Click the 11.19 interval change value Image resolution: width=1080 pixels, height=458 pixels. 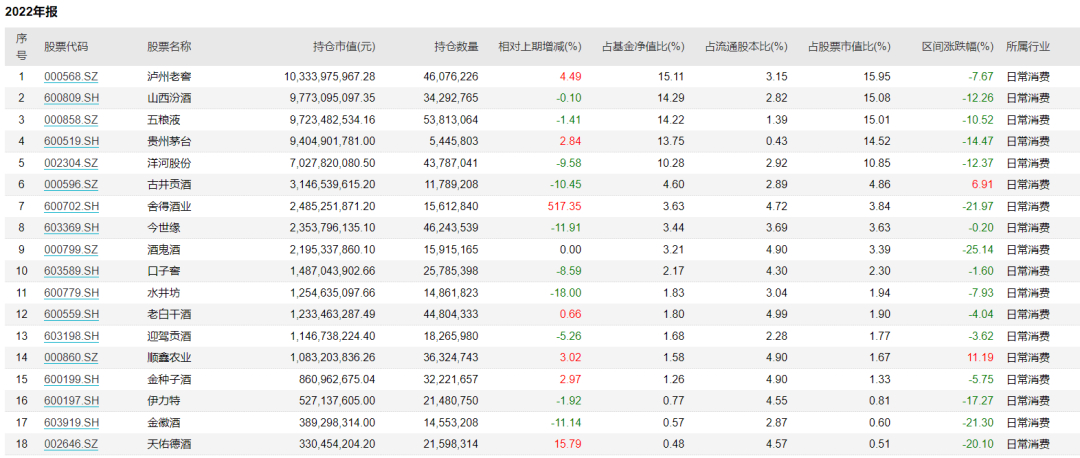click(982, 357)
